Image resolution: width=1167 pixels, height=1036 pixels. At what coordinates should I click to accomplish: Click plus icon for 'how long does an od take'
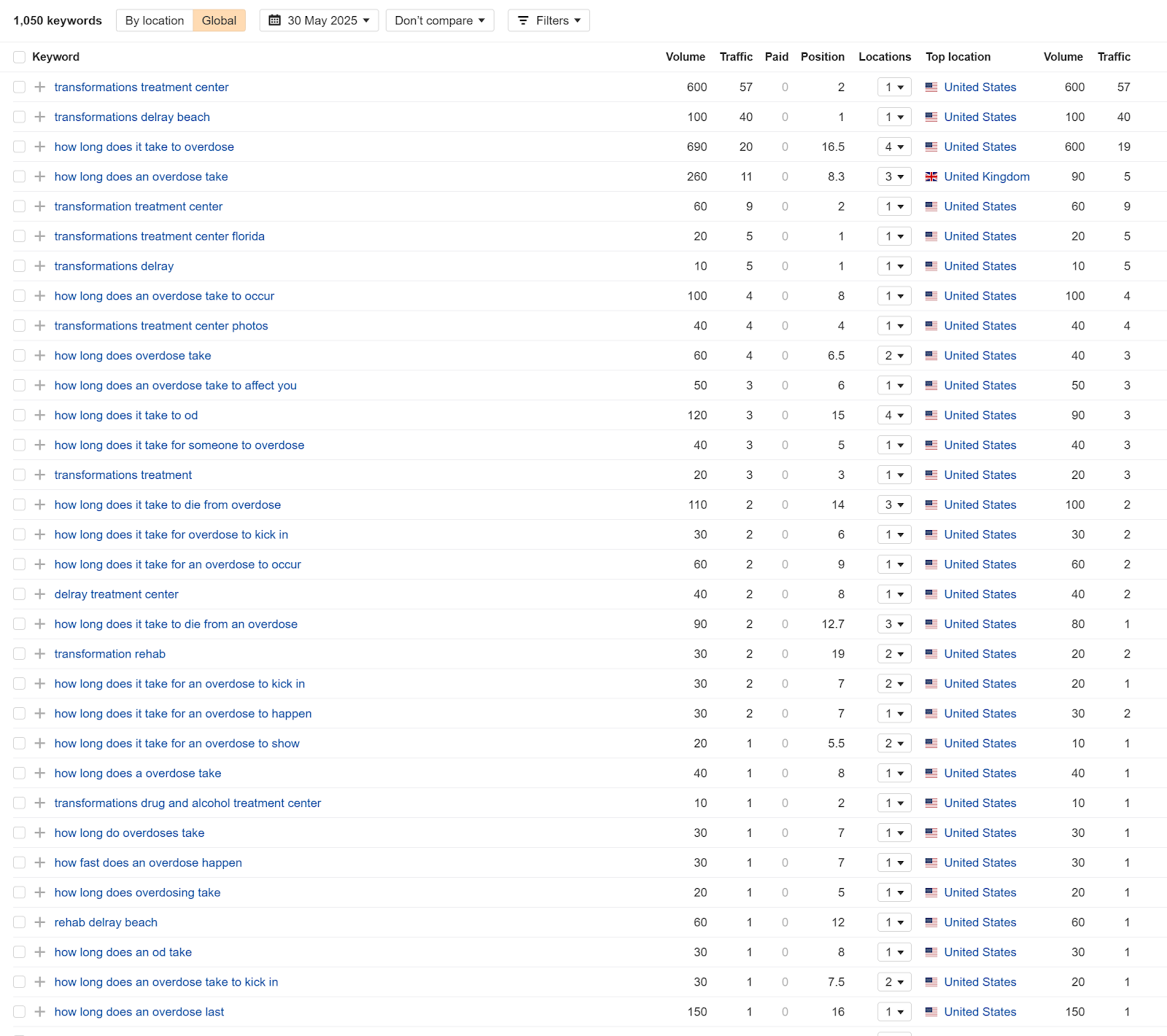tap(40, 953)
